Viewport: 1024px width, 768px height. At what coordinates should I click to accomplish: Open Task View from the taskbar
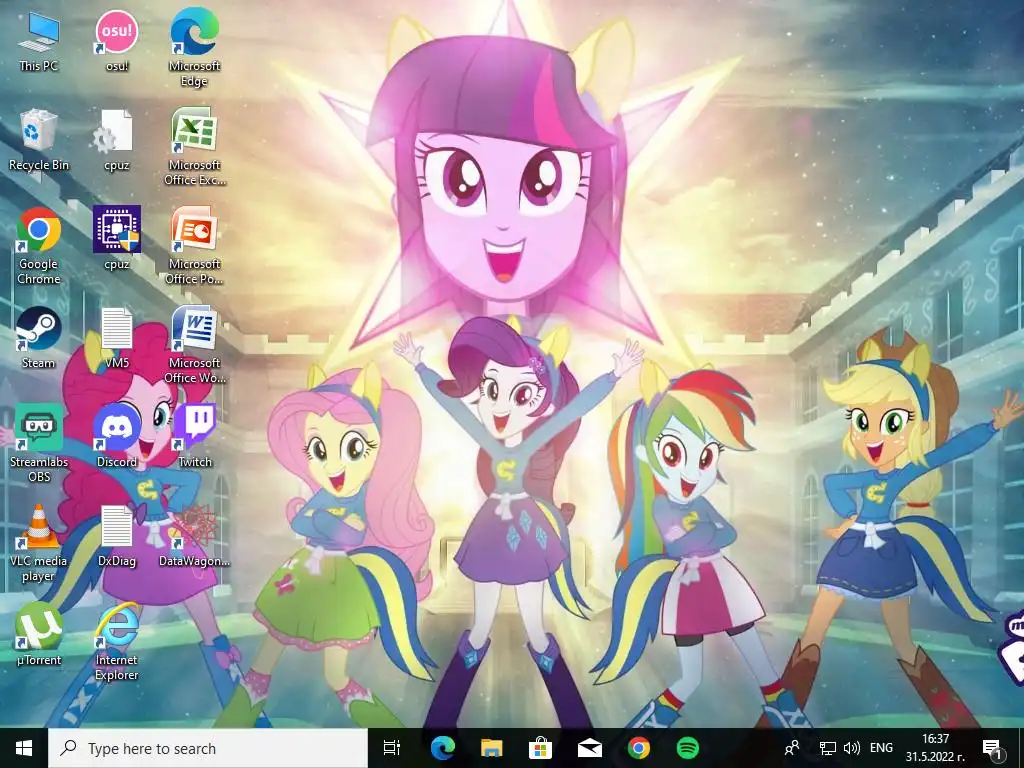[392, 748]
